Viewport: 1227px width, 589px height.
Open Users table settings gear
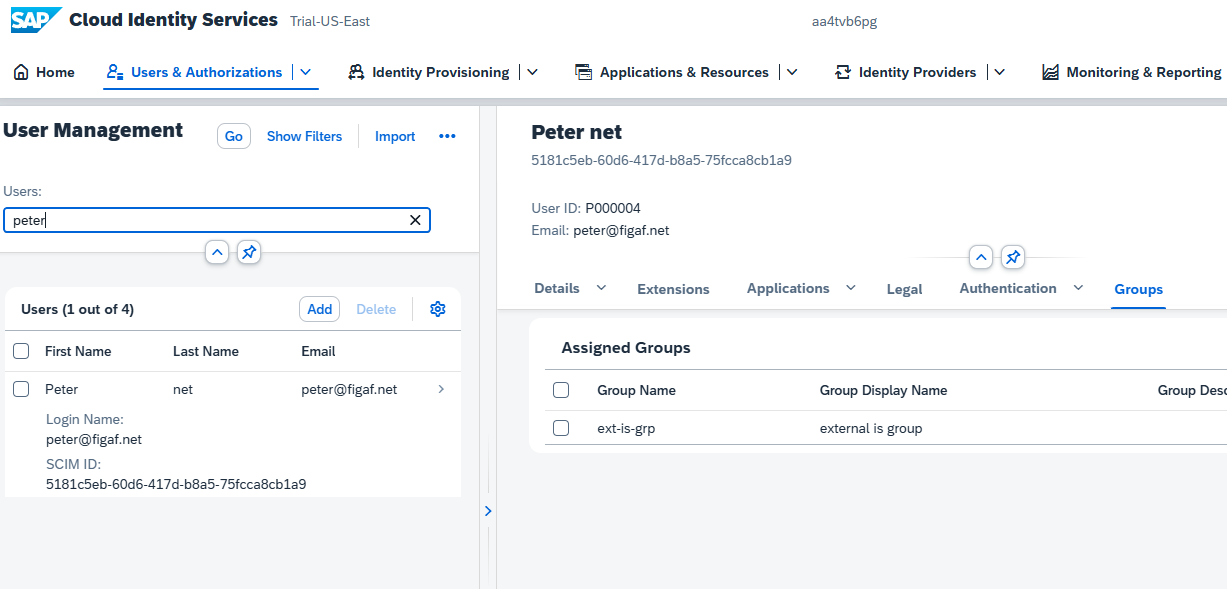click(437, 309)
